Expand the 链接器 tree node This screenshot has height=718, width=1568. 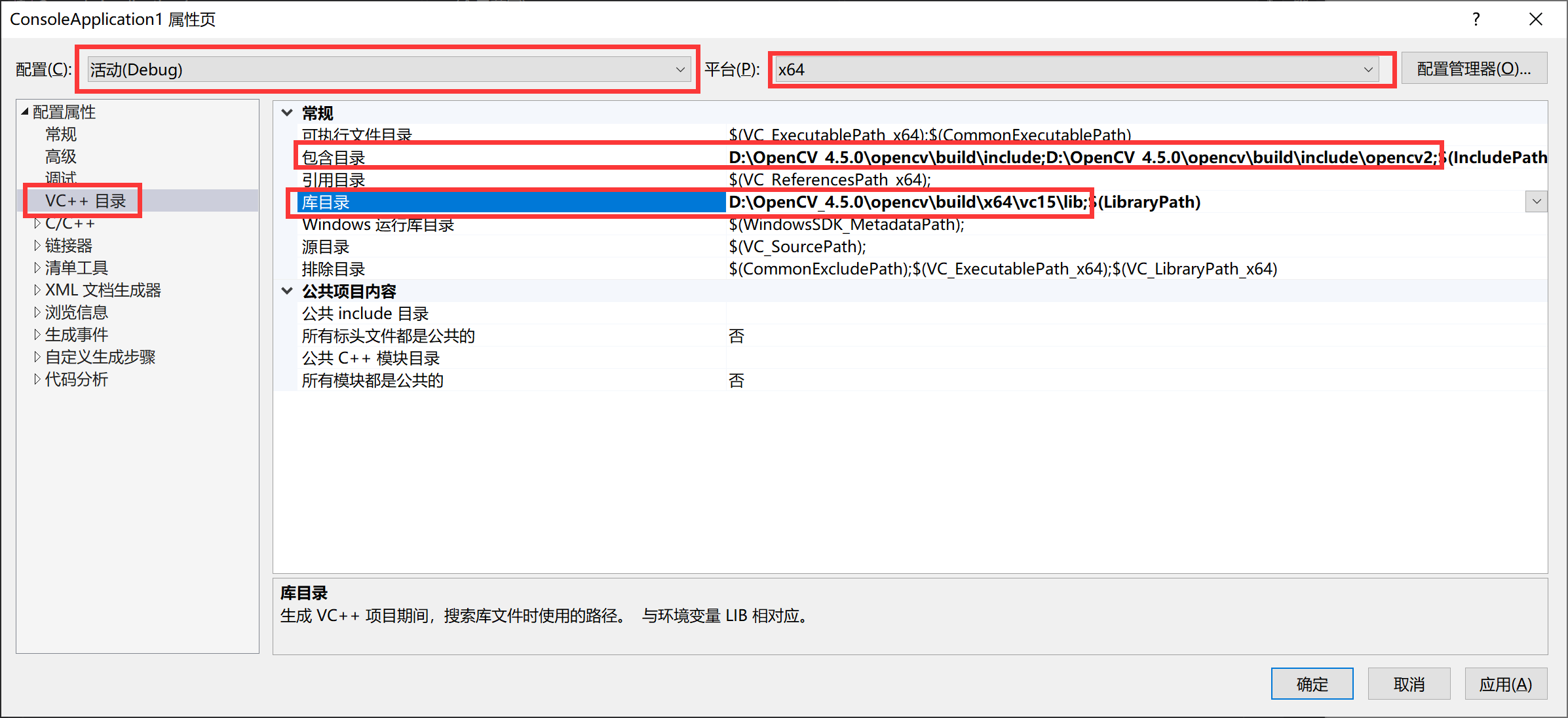coord(37,246)
